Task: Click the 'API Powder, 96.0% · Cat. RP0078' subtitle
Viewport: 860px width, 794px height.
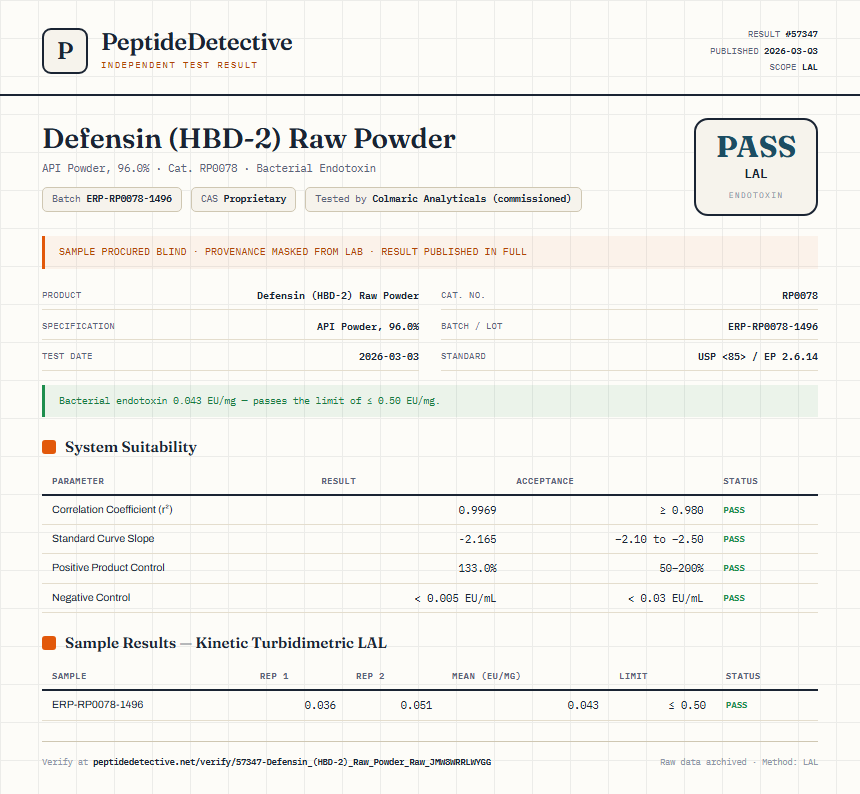Action: point(209,168)
